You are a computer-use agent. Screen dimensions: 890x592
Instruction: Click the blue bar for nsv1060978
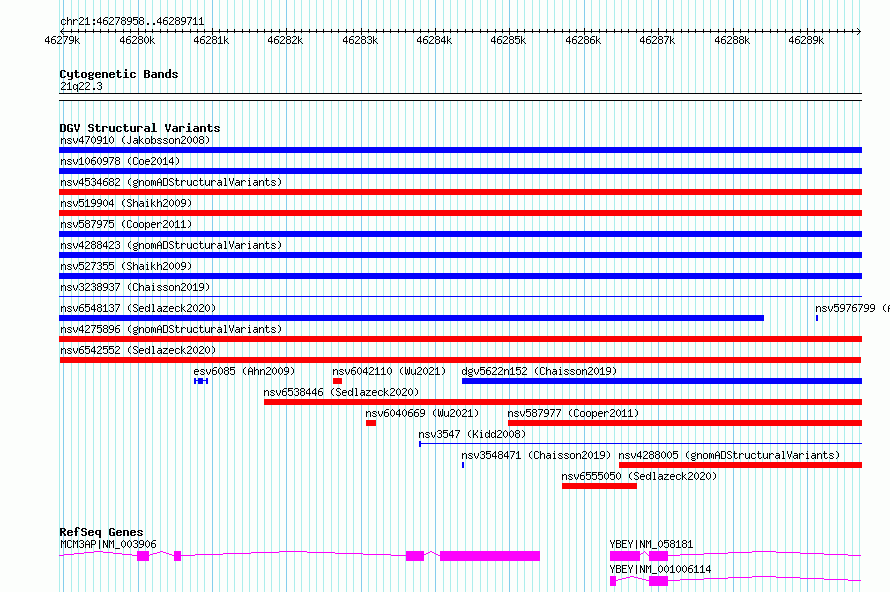[x=460, y=171]
